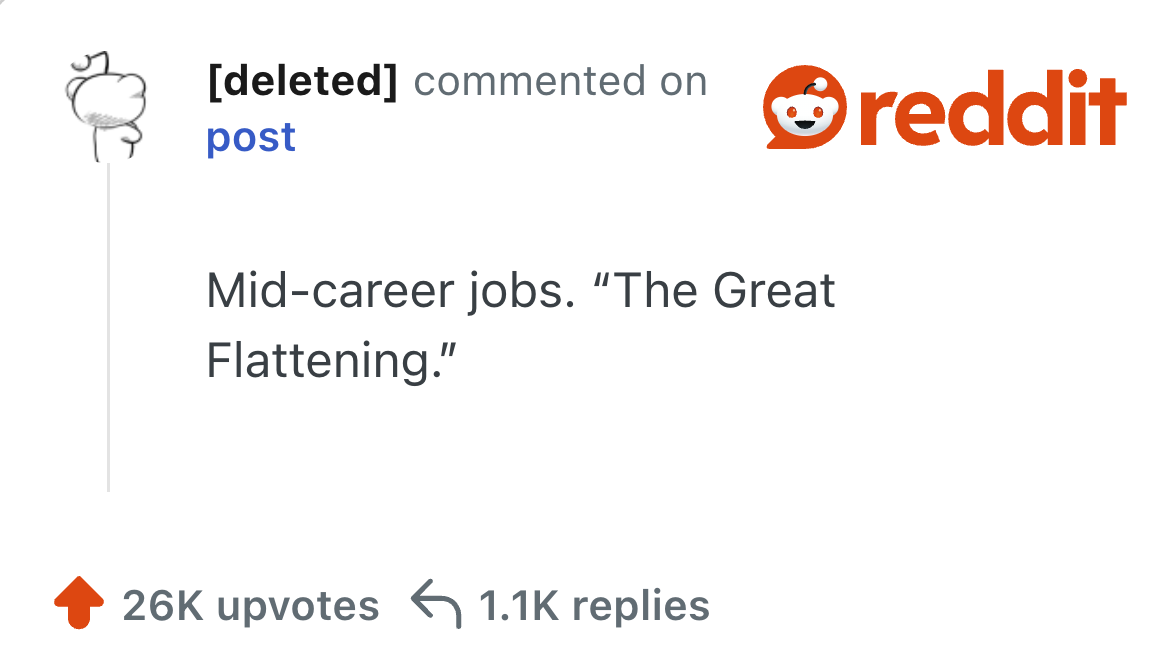Open the blue "post" link
Image resolution: width=1173 pixels, height=650 pixels.
251,137
